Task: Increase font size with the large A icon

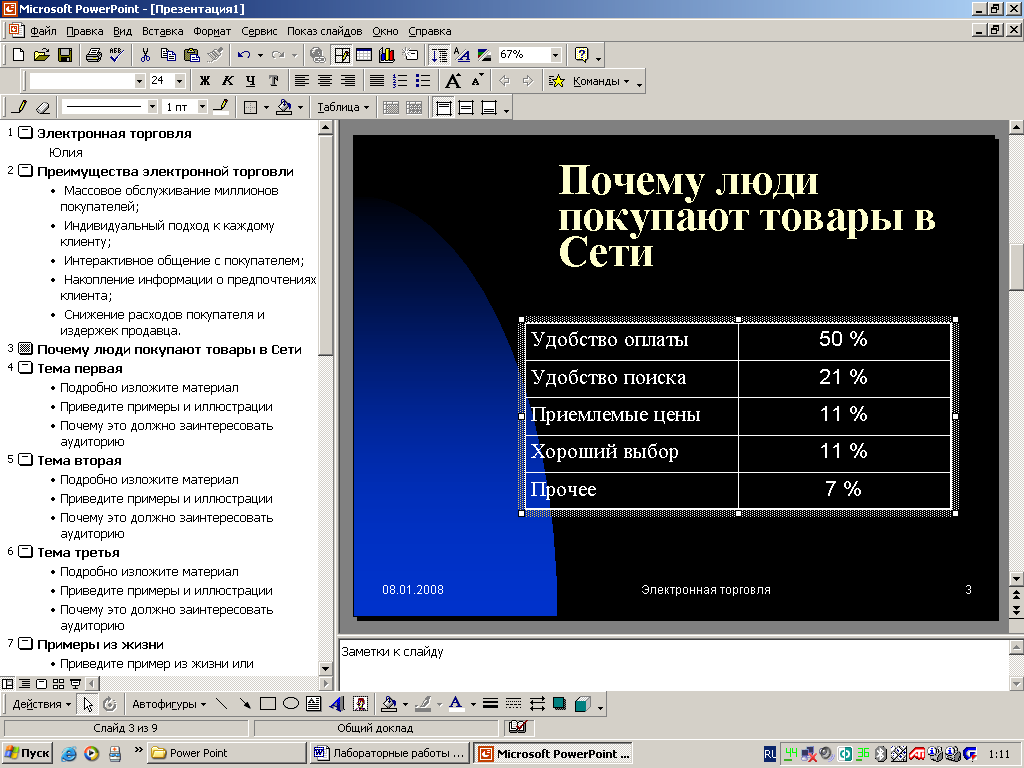Action: [x=453, y=81]
